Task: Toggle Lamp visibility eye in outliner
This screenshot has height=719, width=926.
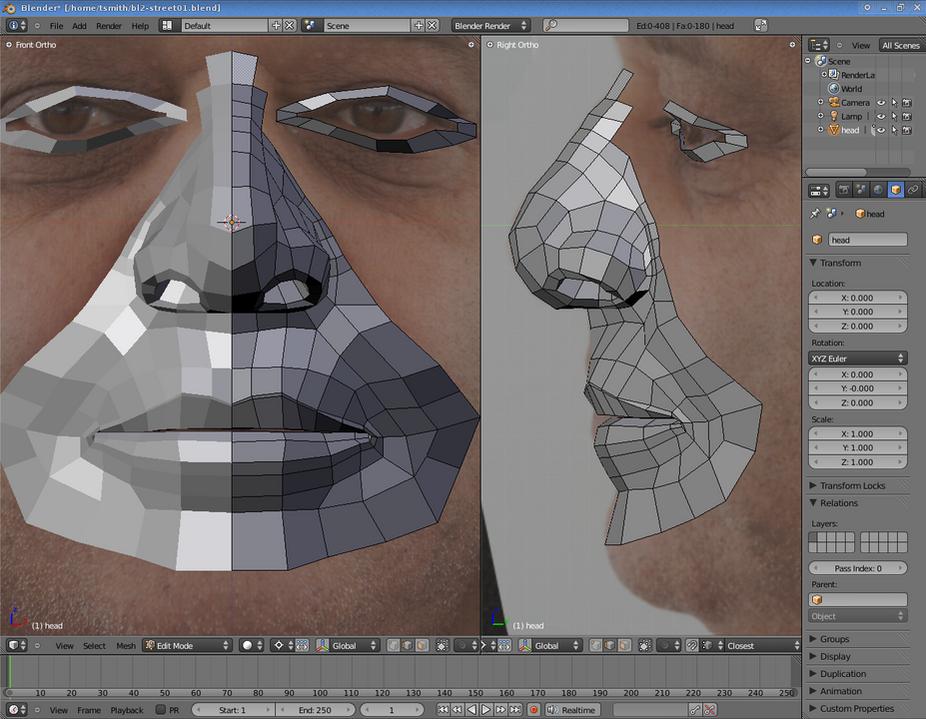Action: pyautogui.click(x=881, y=116)
